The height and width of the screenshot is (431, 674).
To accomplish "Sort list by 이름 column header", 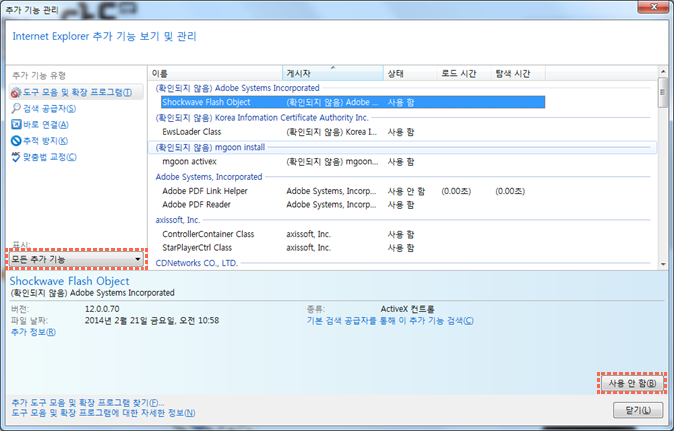I will click(215, 73).
